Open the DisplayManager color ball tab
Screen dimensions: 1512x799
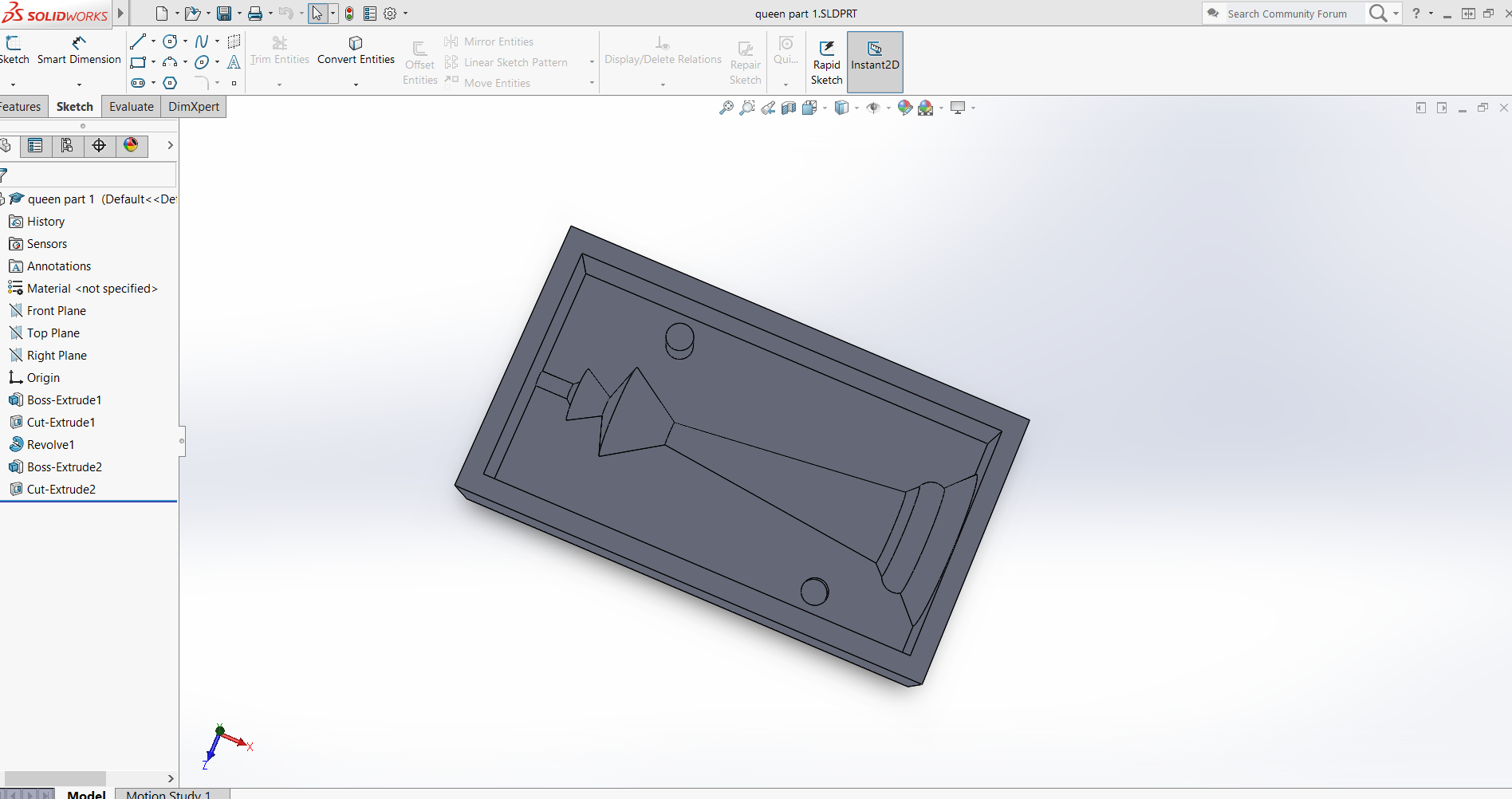[131, 145]
